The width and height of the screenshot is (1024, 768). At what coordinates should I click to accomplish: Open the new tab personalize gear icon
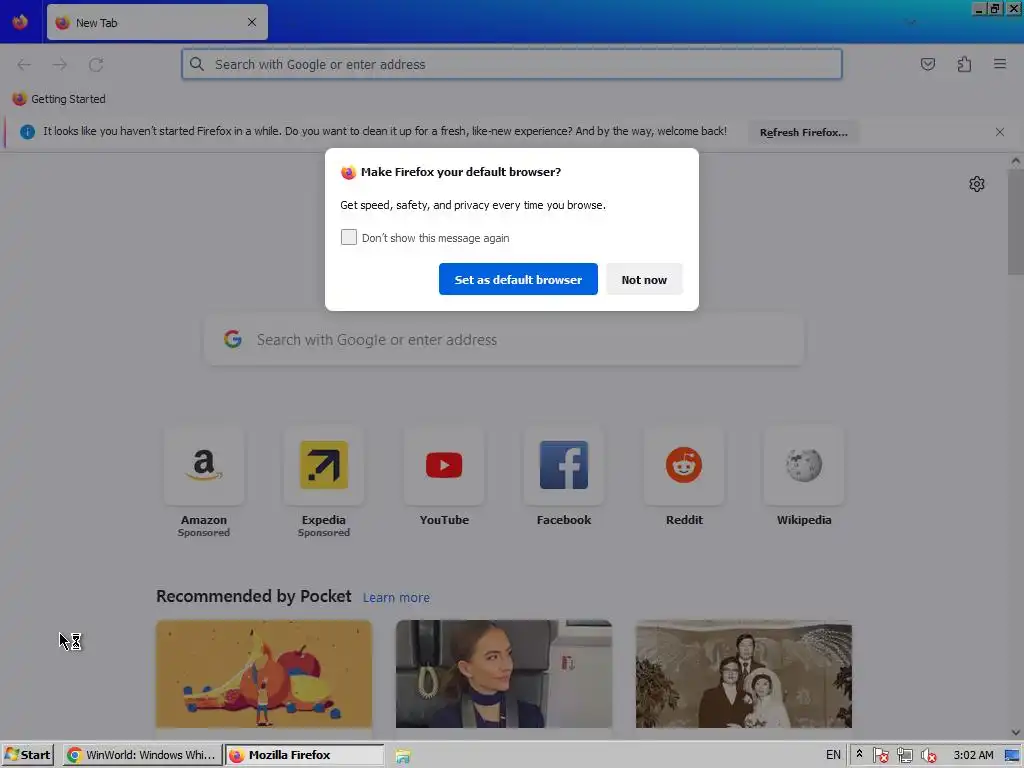977,184
